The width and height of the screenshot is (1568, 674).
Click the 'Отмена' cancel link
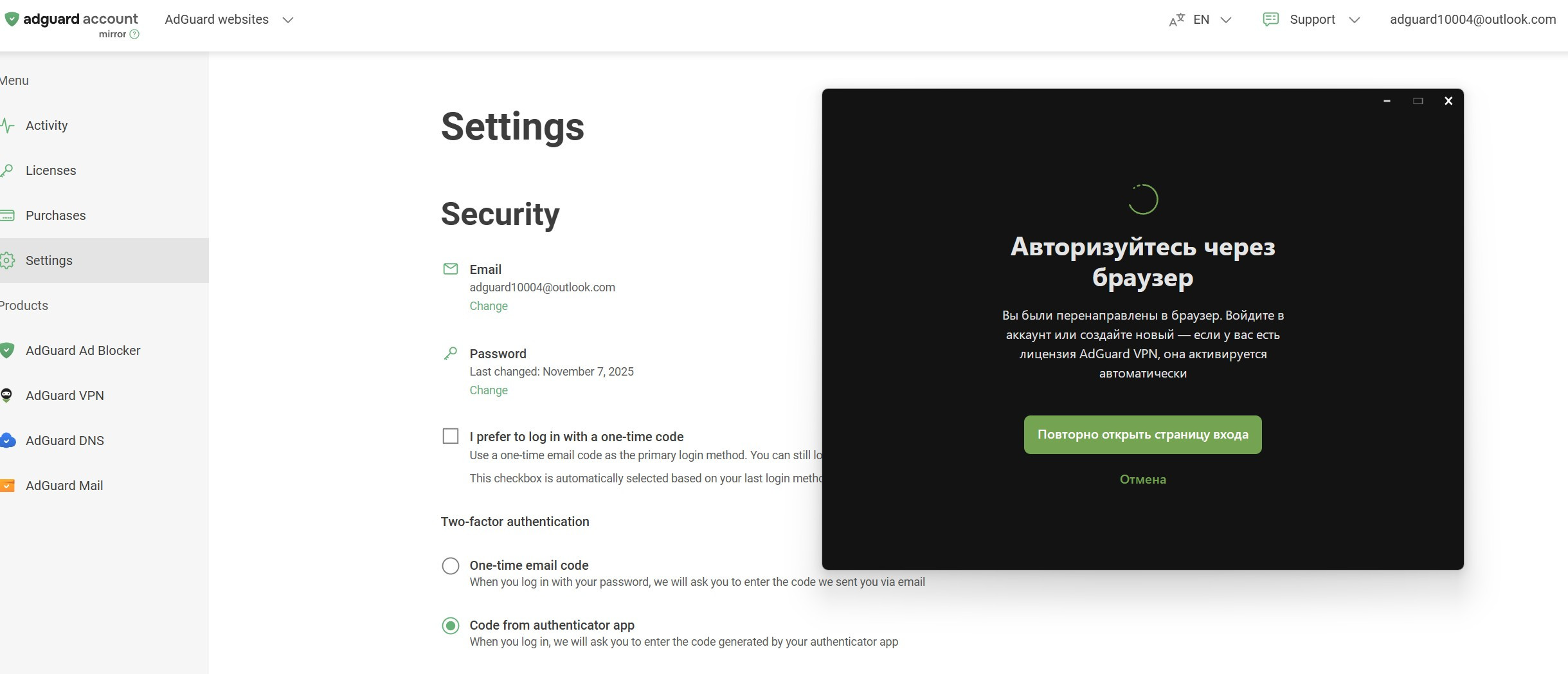click(1142, 479)
